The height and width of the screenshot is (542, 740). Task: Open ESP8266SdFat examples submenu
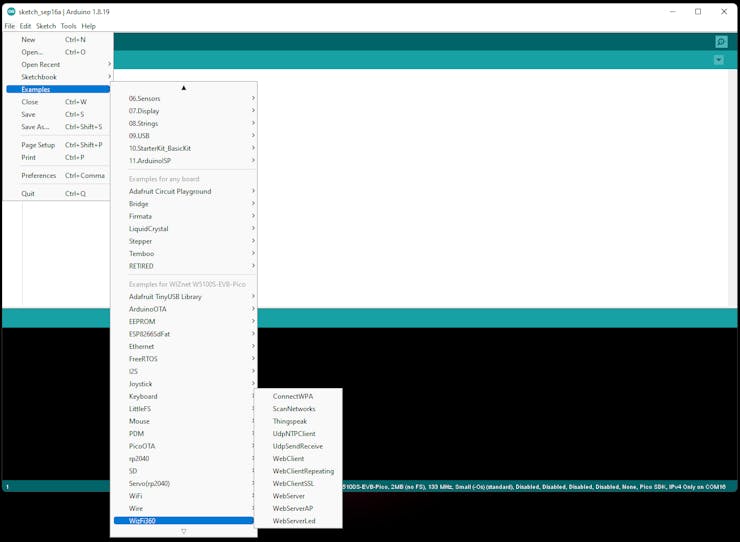(x=184, y=334)
